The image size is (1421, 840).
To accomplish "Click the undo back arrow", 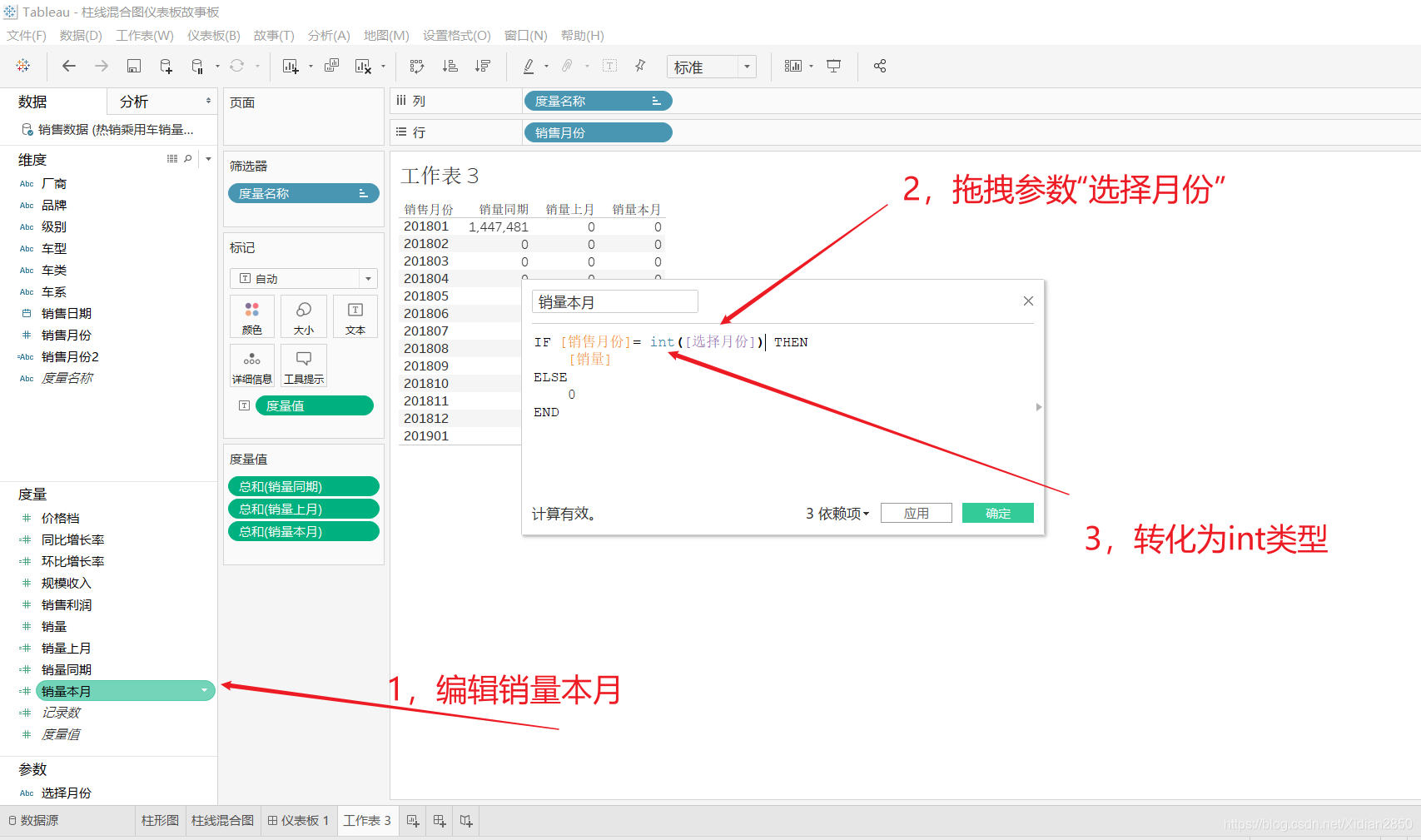I will point(69,66).
